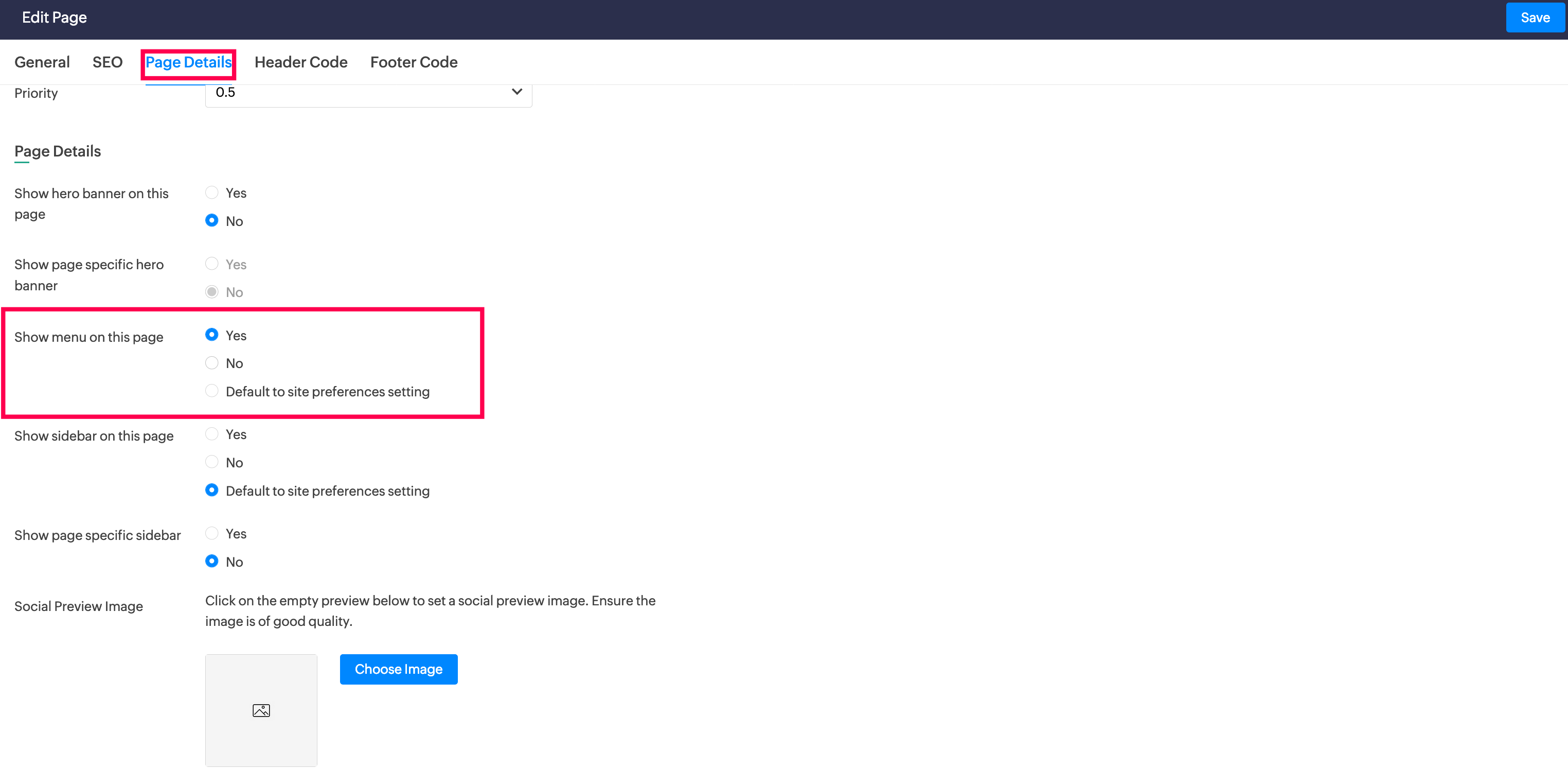Image resolution: width=1568 pixels, height=769 pixels.
Task: Choose No for show sidebar on page
Action: tap(212, 462)
